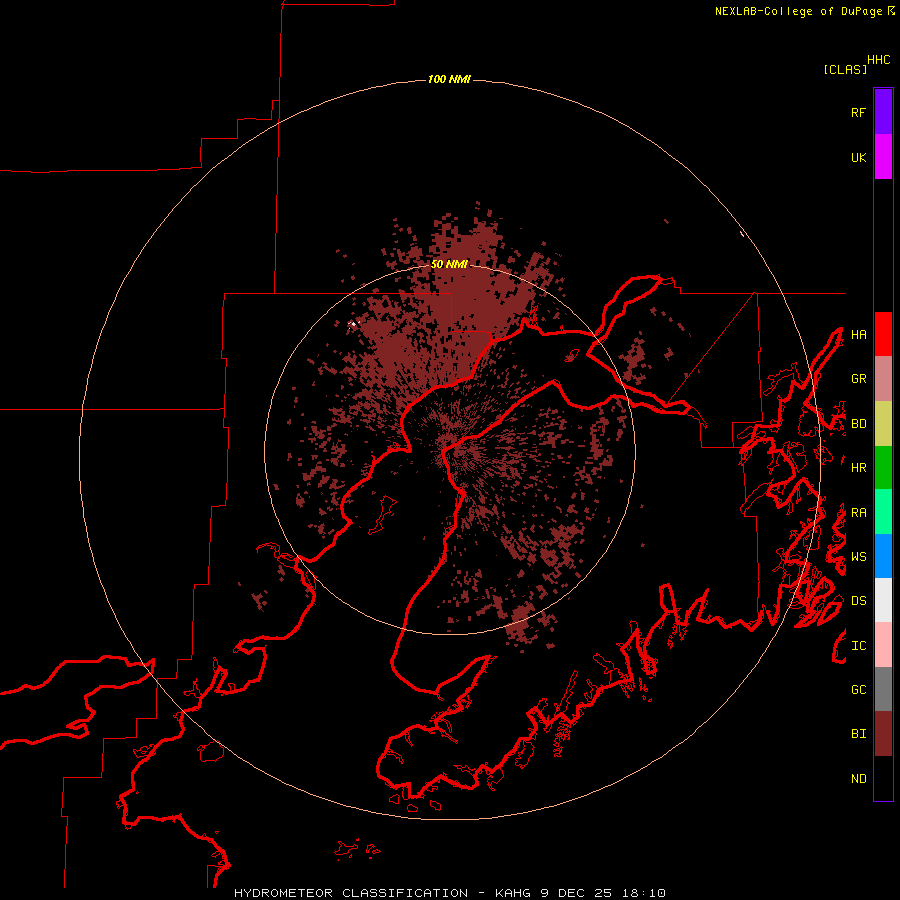The width and height of the screenshot is (900, 900).
Task: Select the BI dark red legend swatch
Action: click(883, 734)
